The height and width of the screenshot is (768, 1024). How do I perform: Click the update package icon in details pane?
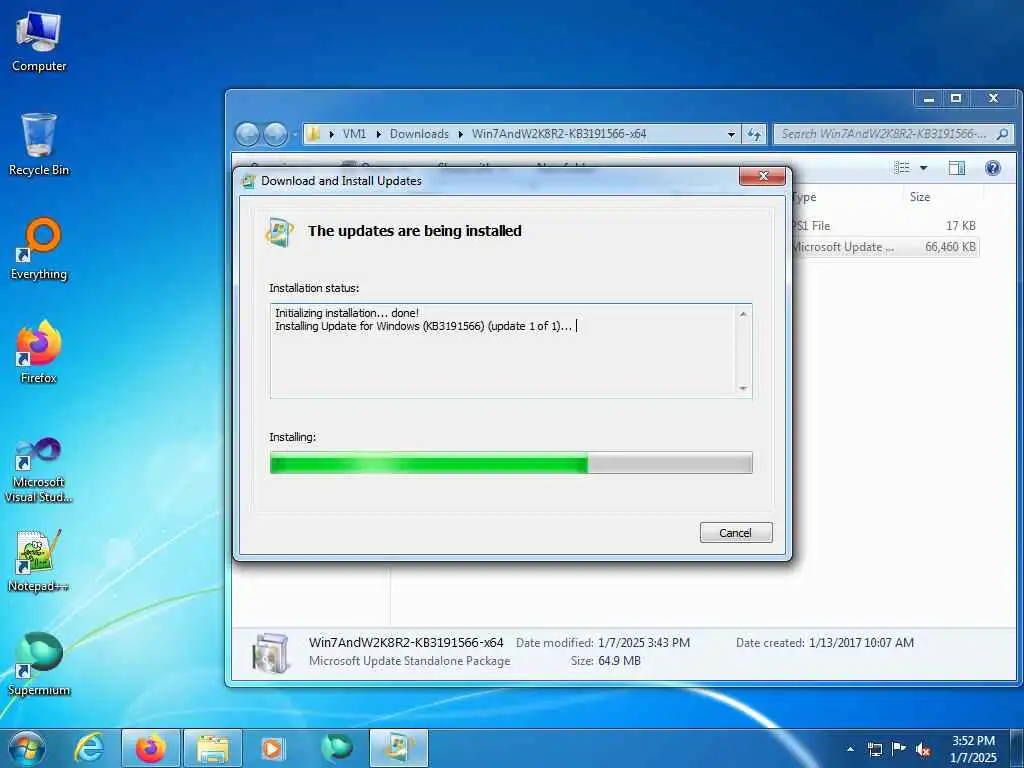[271, 653]
